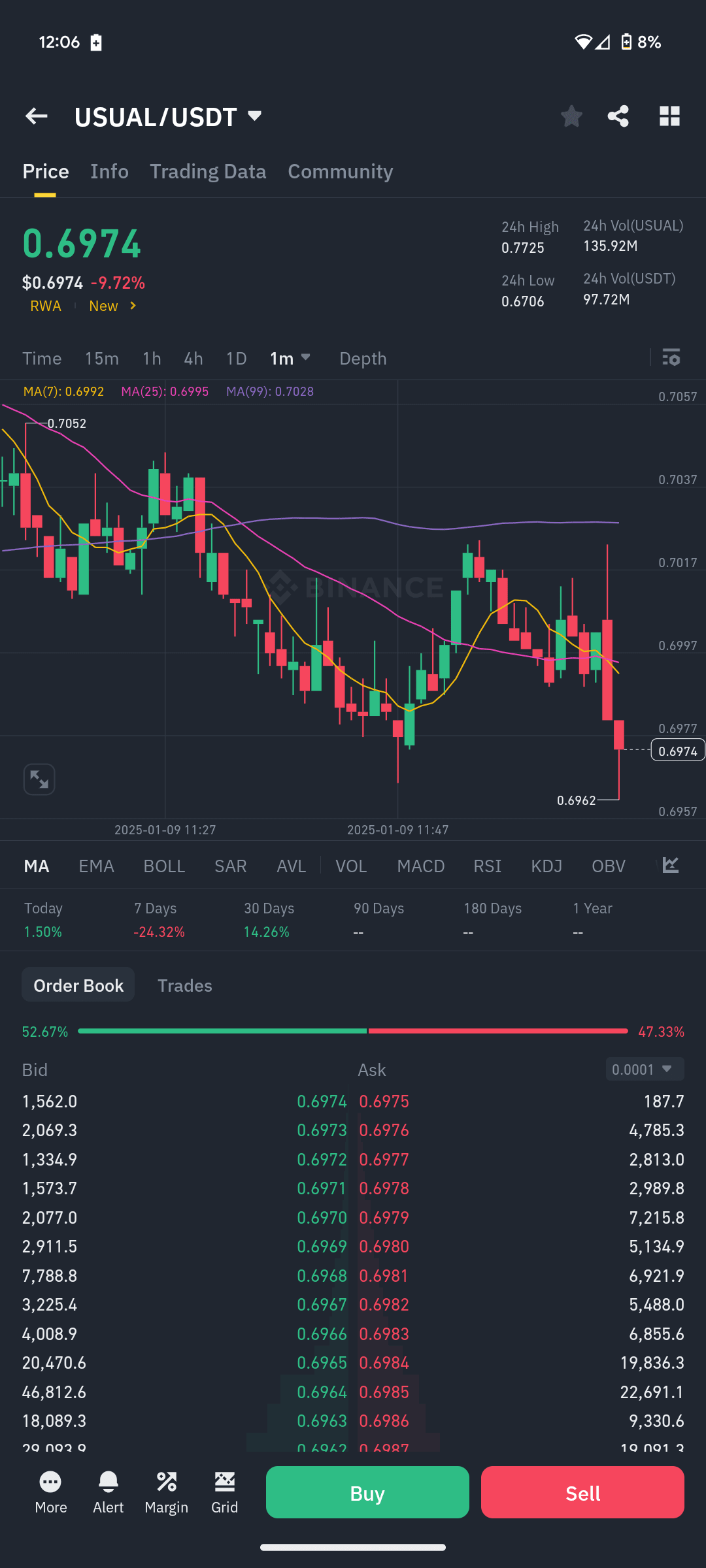Tap the green Buy button
706x1568 pixels.
click(x=367, y=1492)
